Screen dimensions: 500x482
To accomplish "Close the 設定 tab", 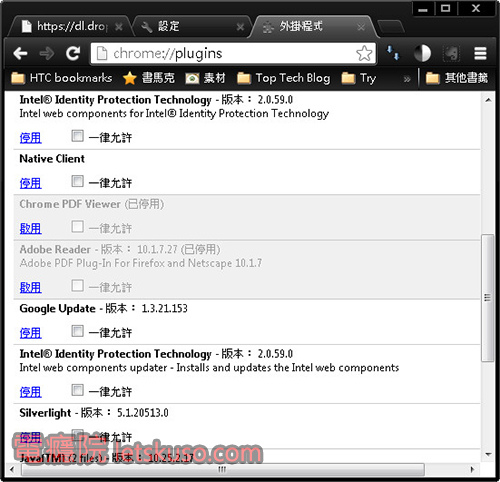I will (240, 27).
